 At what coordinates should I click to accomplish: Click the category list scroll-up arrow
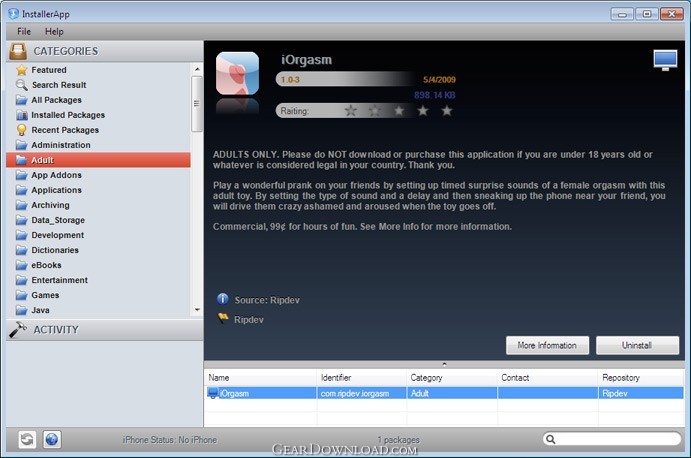pos(197,69)
